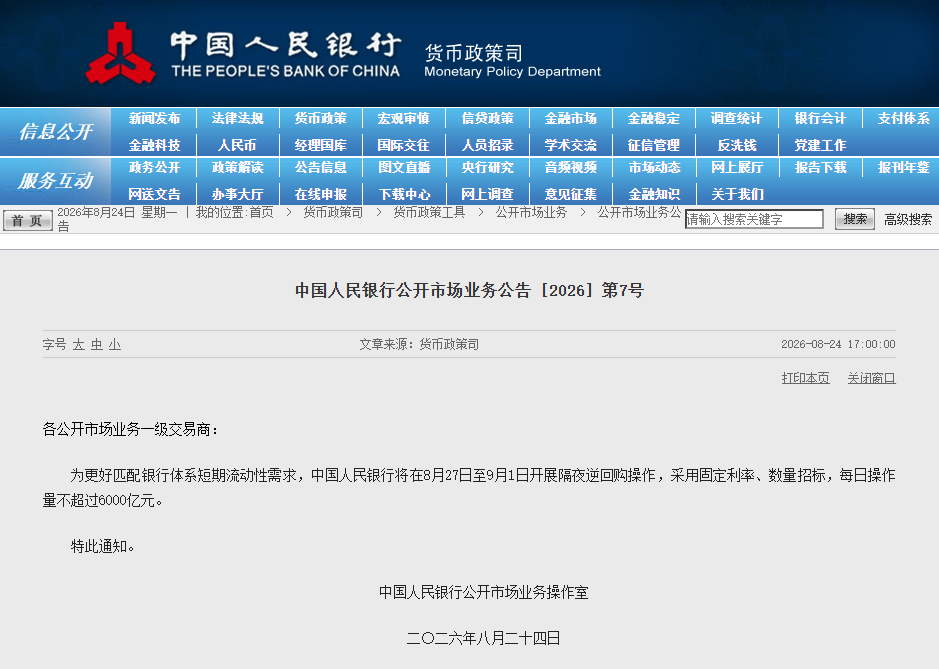
Task: Select 人民币 in the navigation bar
Action: point(237,145)
